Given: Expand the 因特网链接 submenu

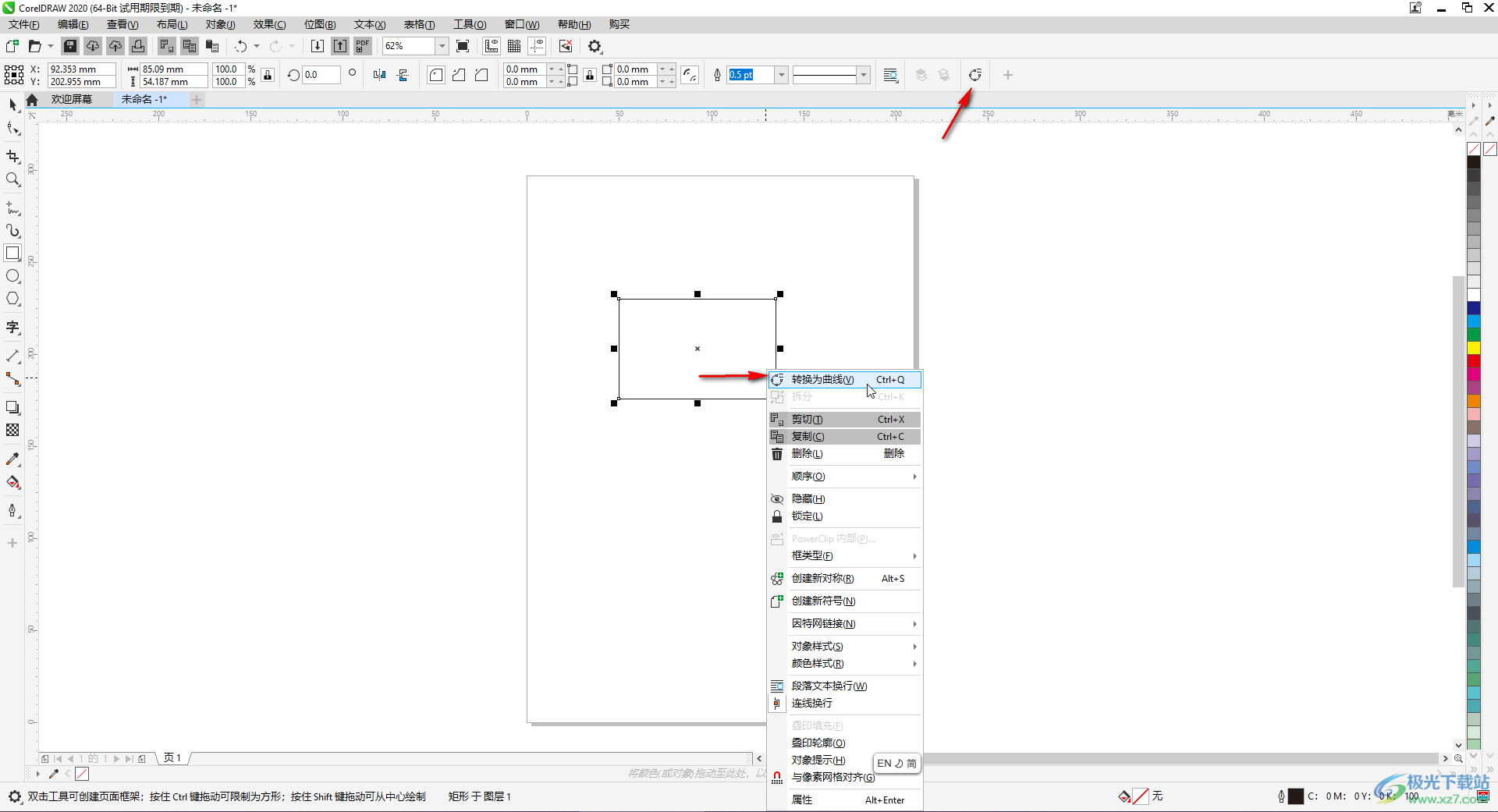Looking at the screenshot, I should point(845,623).
